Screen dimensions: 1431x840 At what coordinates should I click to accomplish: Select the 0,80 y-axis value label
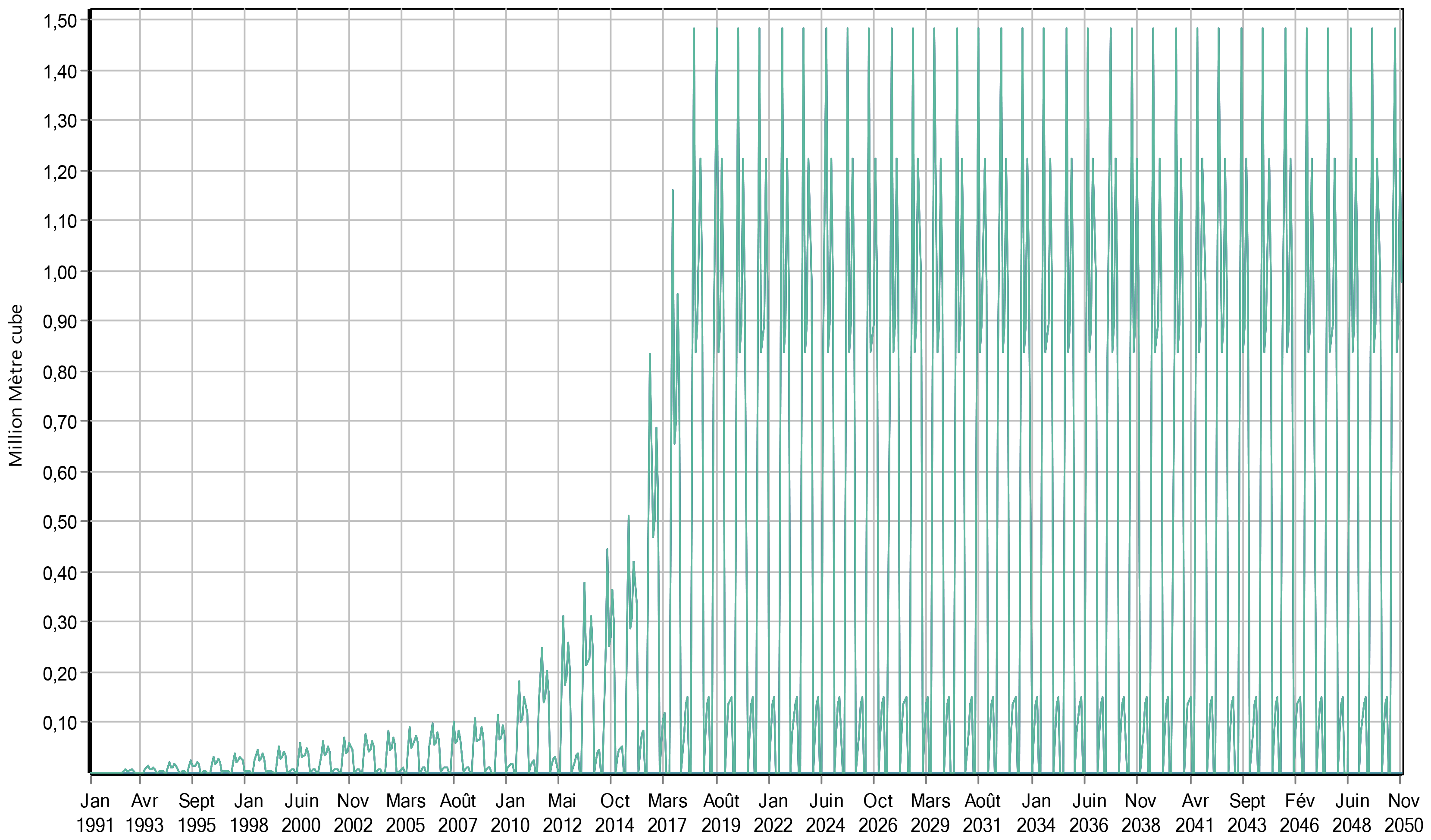pyautogui.click(x=59, y=372)
